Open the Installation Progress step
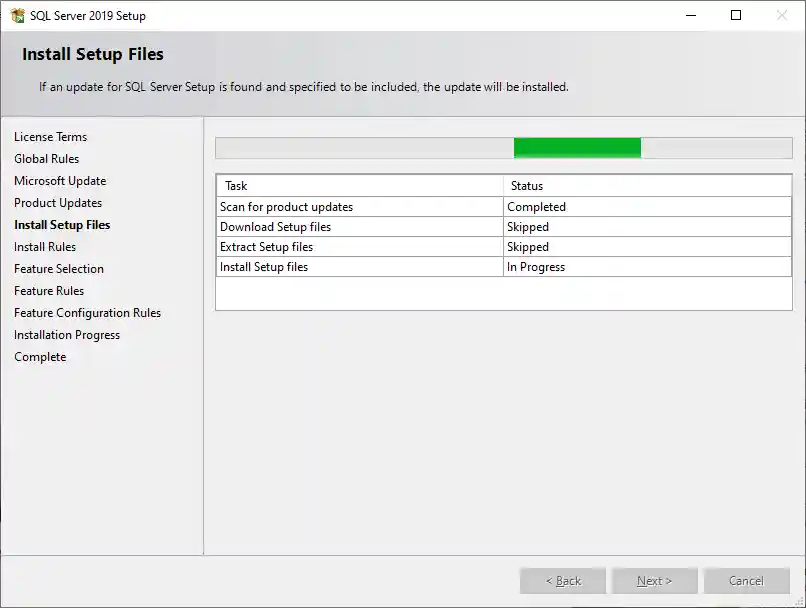The image size is (806, 608). tap(67, 334)
